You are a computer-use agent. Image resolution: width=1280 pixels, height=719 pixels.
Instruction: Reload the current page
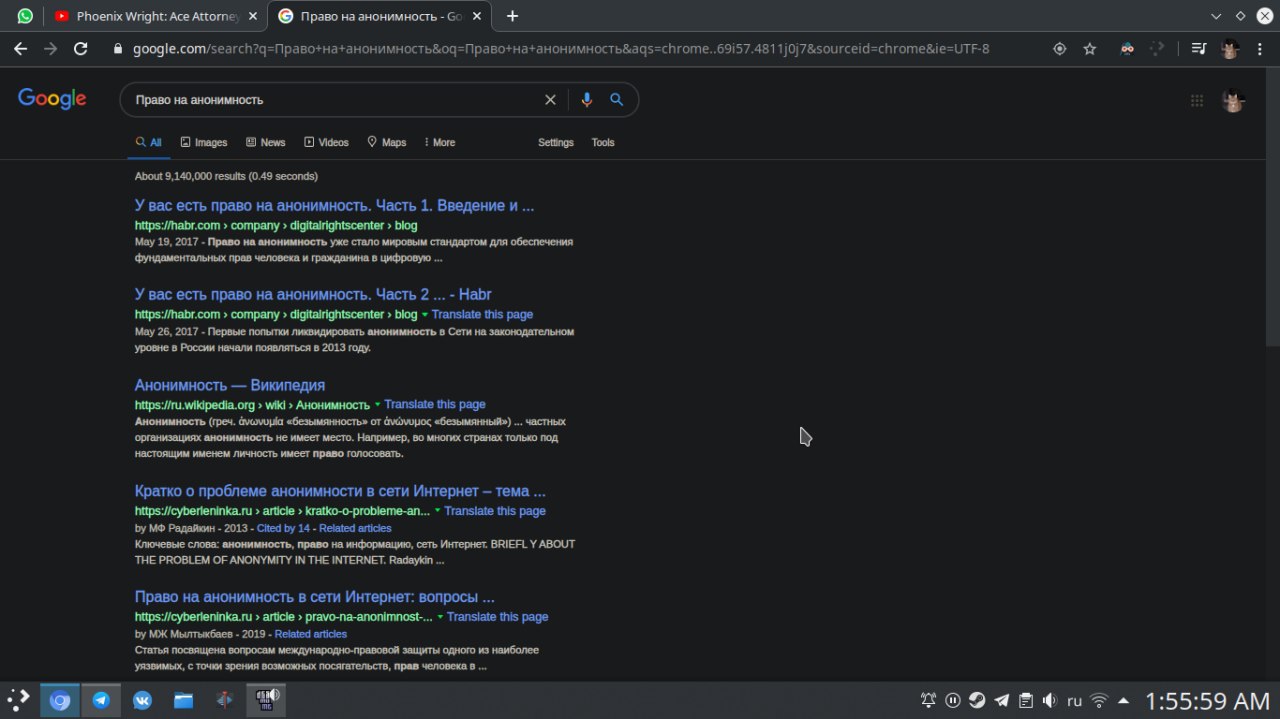coord(81,48)
